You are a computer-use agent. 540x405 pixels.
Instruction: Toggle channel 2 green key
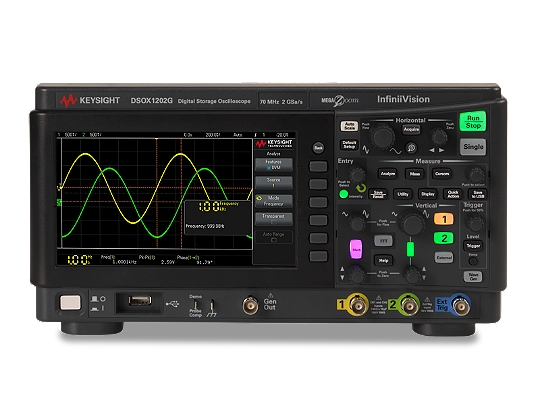coord(444,238)
